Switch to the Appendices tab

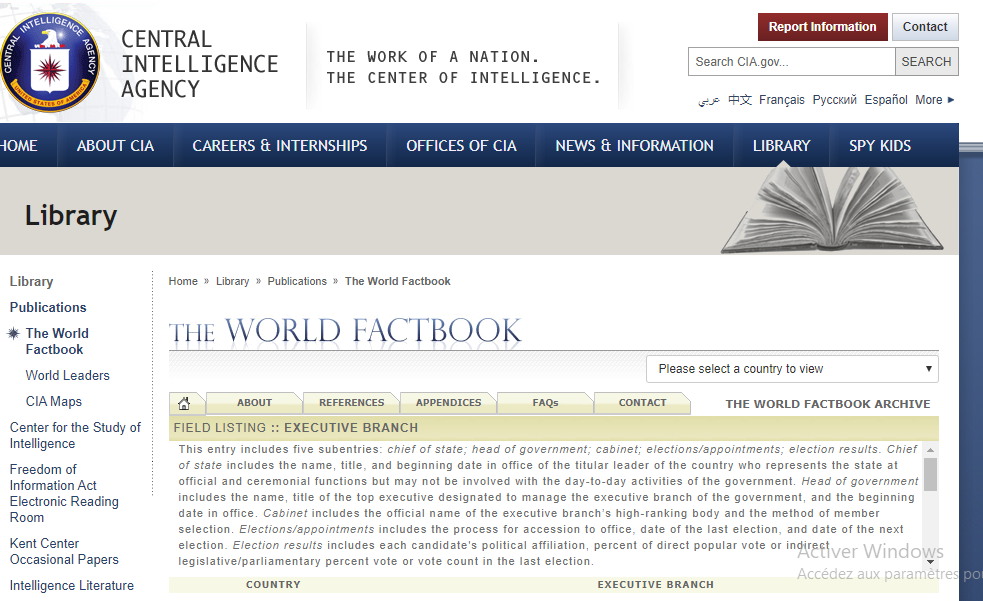[x=448, y=403]
